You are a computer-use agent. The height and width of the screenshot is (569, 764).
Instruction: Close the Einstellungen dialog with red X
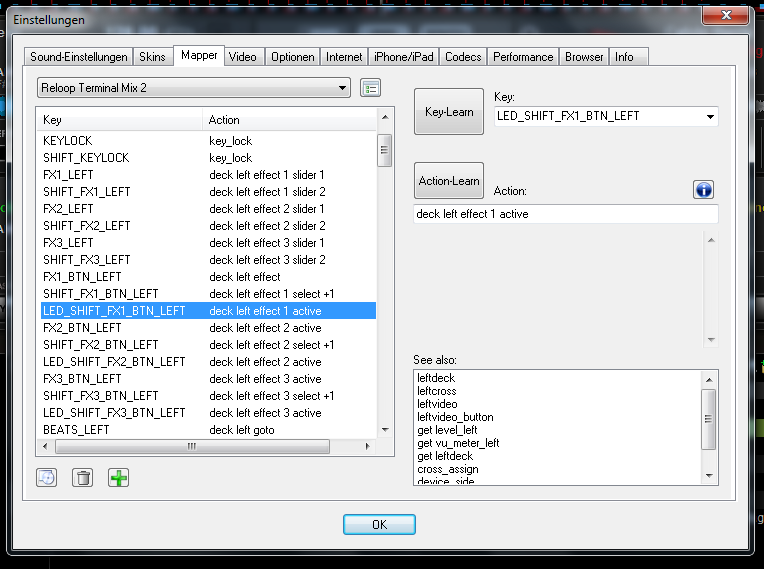tap(726, 14)
